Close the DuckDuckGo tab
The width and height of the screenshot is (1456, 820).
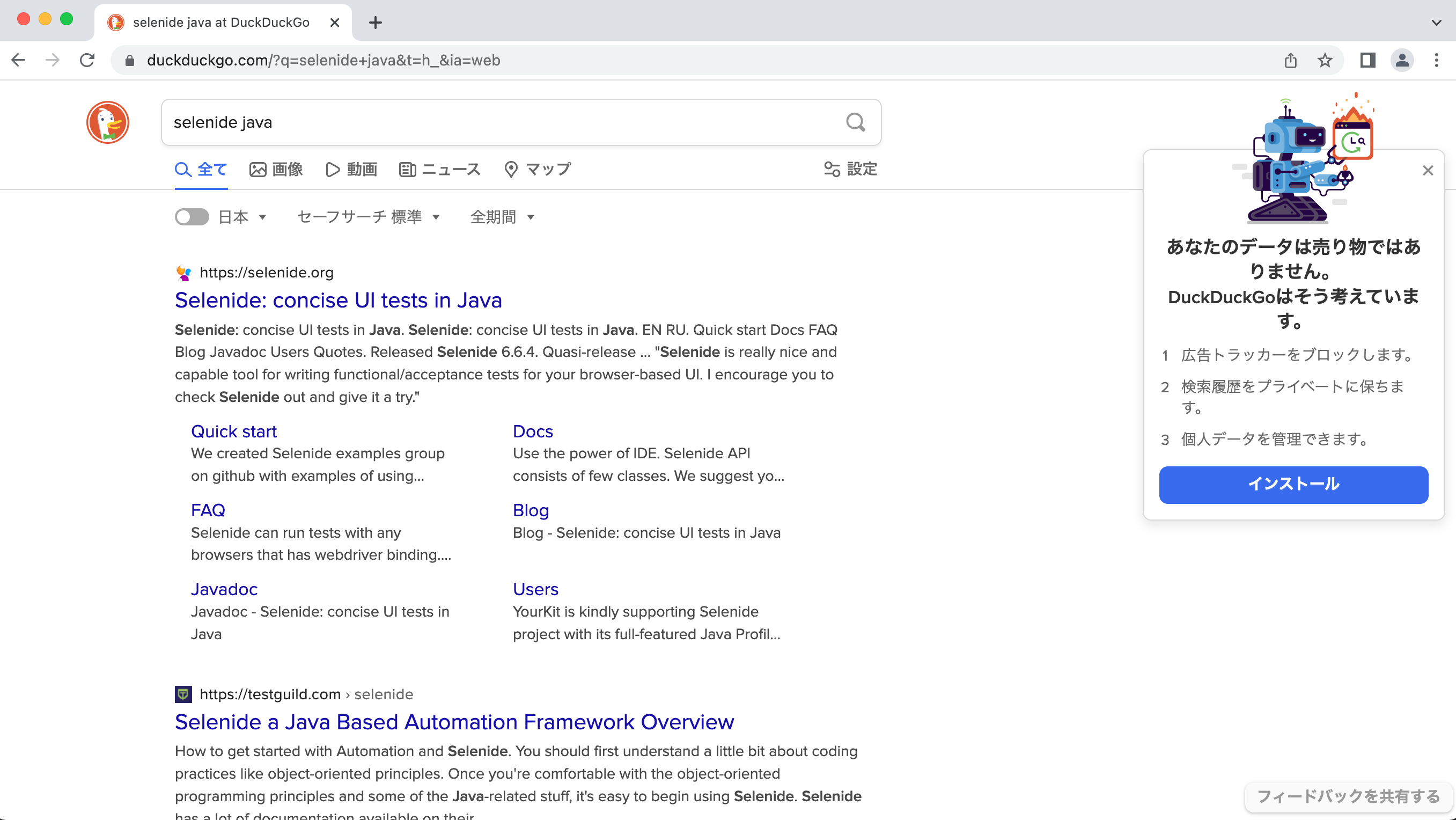[335, 23]
